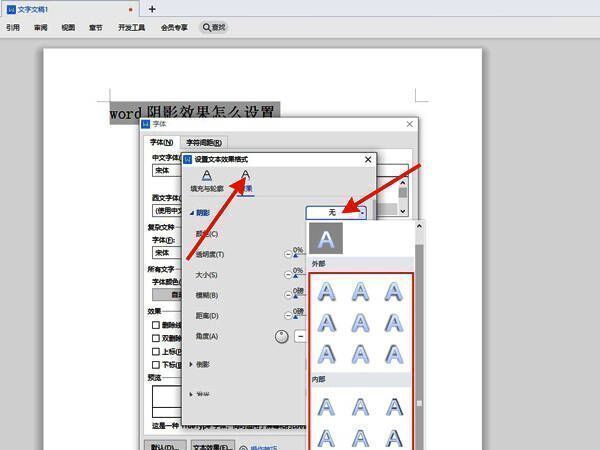The height and width of the screenshot is (450, 600).
Task: Open a new document tab with plus
Action: pyautogui.click(x=152, y=9)
